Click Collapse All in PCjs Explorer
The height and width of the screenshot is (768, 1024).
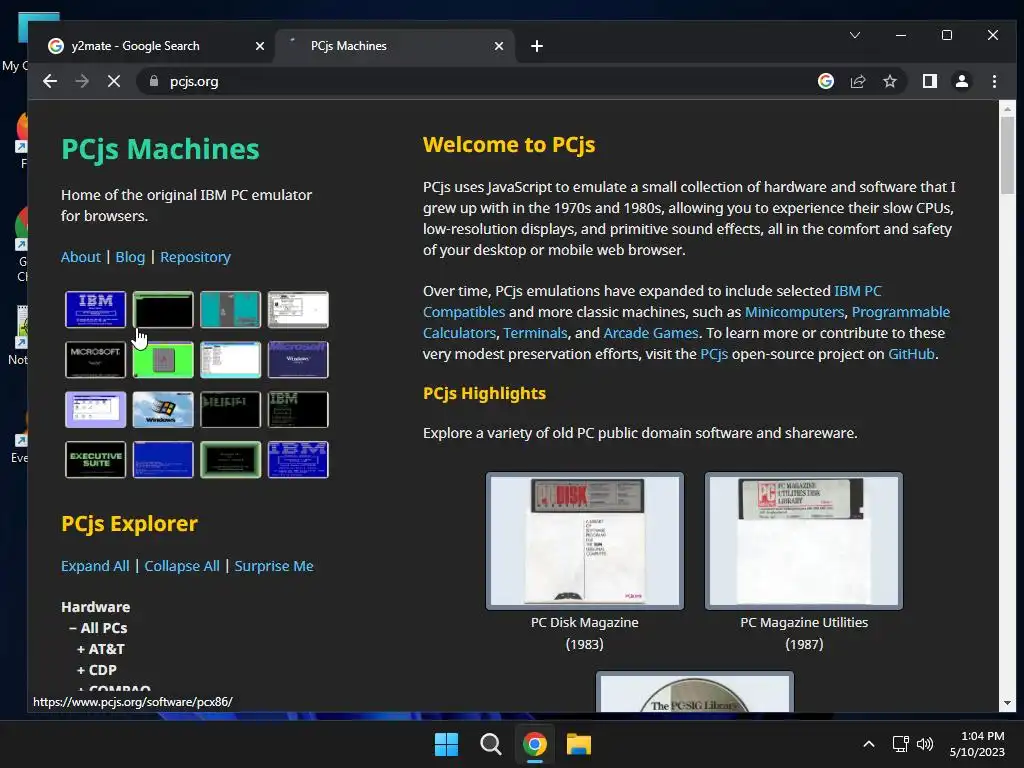coord(182,566)
